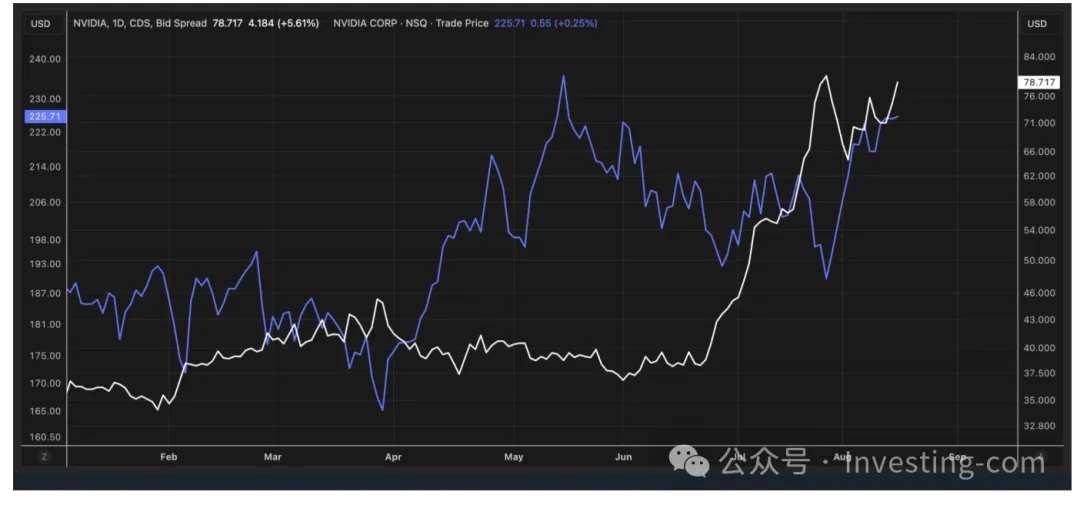Click the 71.000 right axis label
The height and width of the screenshot is (505, 1080).
(x=1040, y=123)
